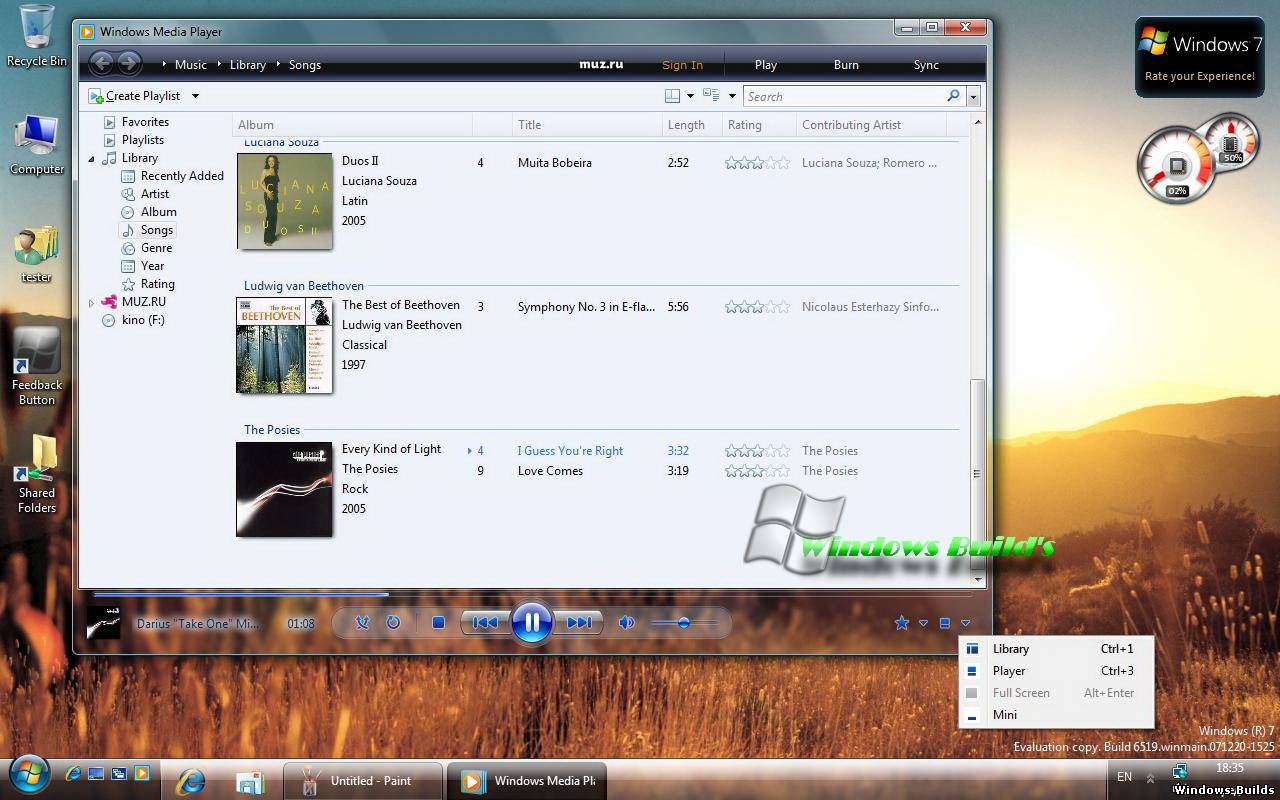
Task: Sort by the Title column header
Action: point(586,125)
